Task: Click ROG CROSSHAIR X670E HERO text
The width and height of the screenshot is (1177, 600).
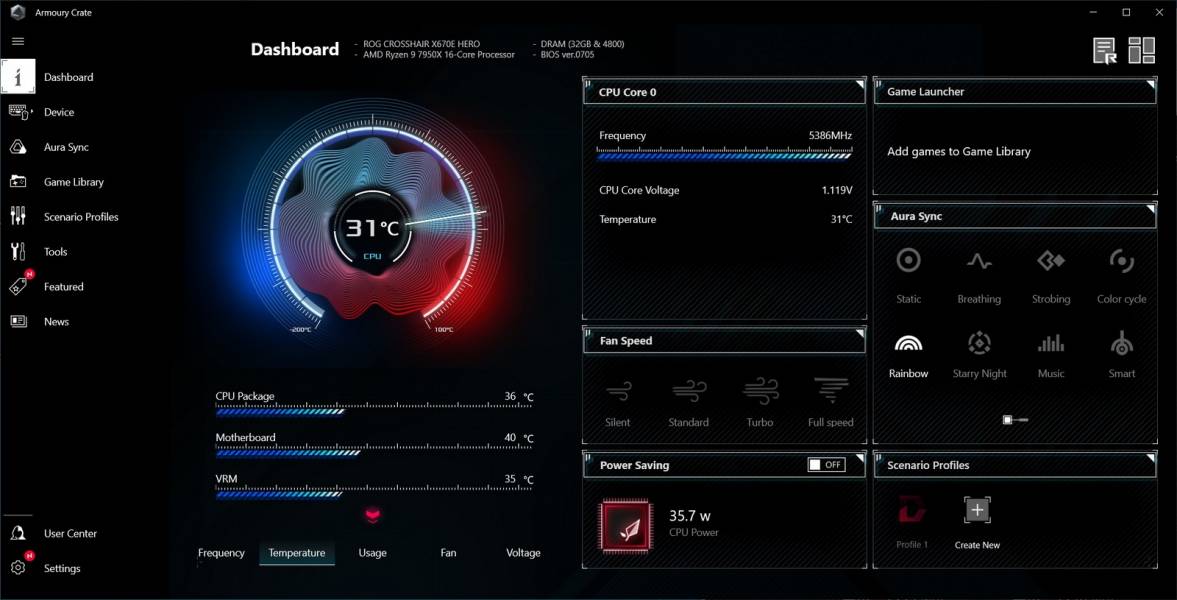Action: 421,44
